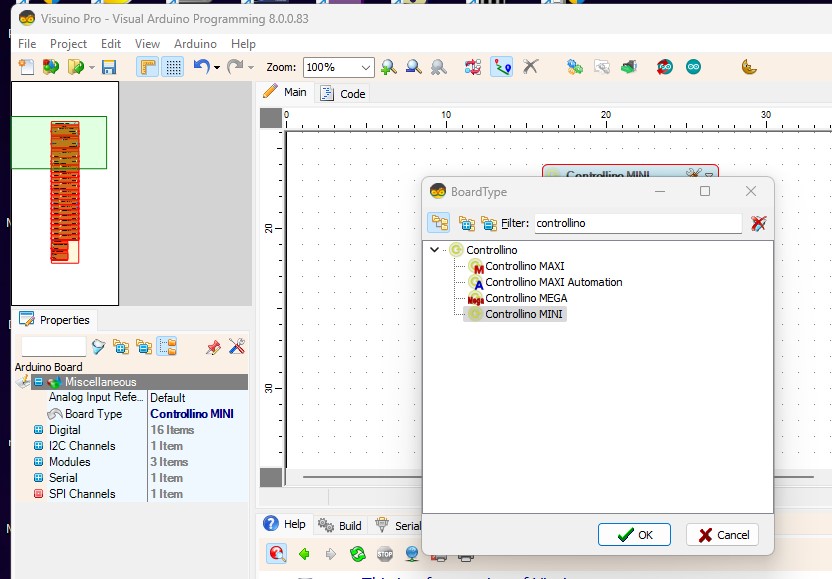Open the Project menu

pos(68,44)
